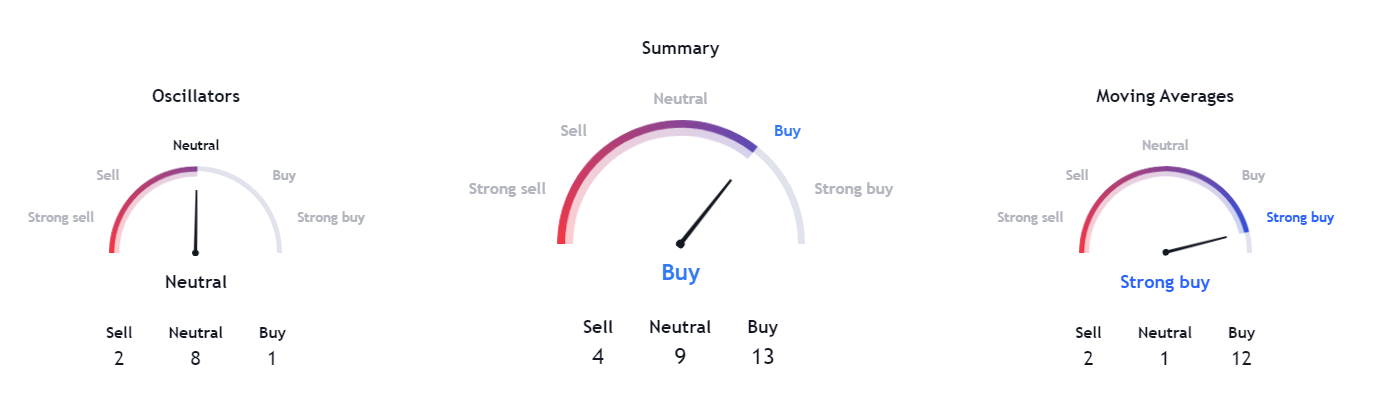
Task: Click the Oscillators Neutral count of 8
Action: [196, 358]
